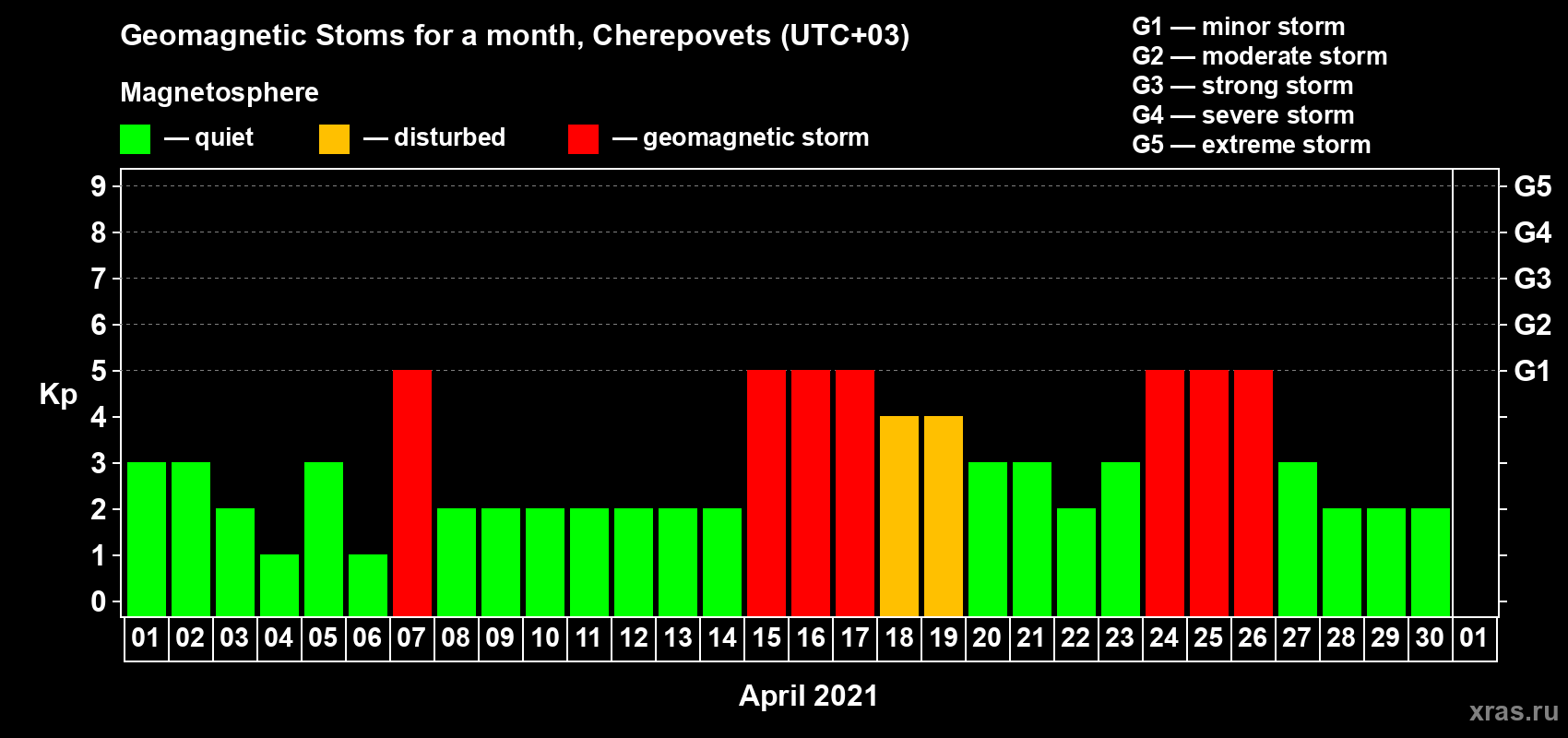Click the '— quiet' legend label
Image resolution: width=1568 pixels, height=738 pixels.
[209, 137]
